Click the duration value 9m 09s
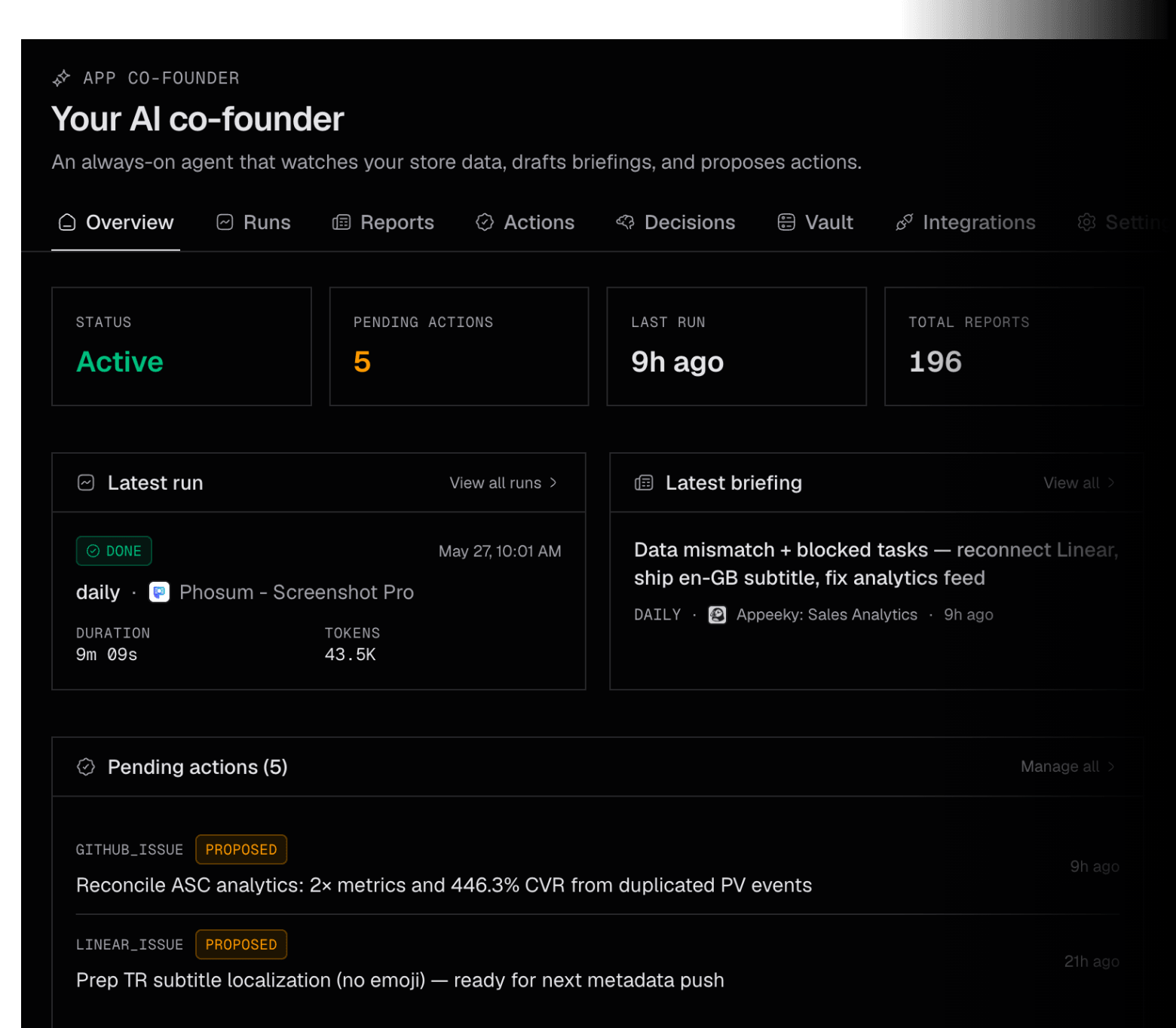This screenshot has height=1028, width=1176. pos(107,655)
